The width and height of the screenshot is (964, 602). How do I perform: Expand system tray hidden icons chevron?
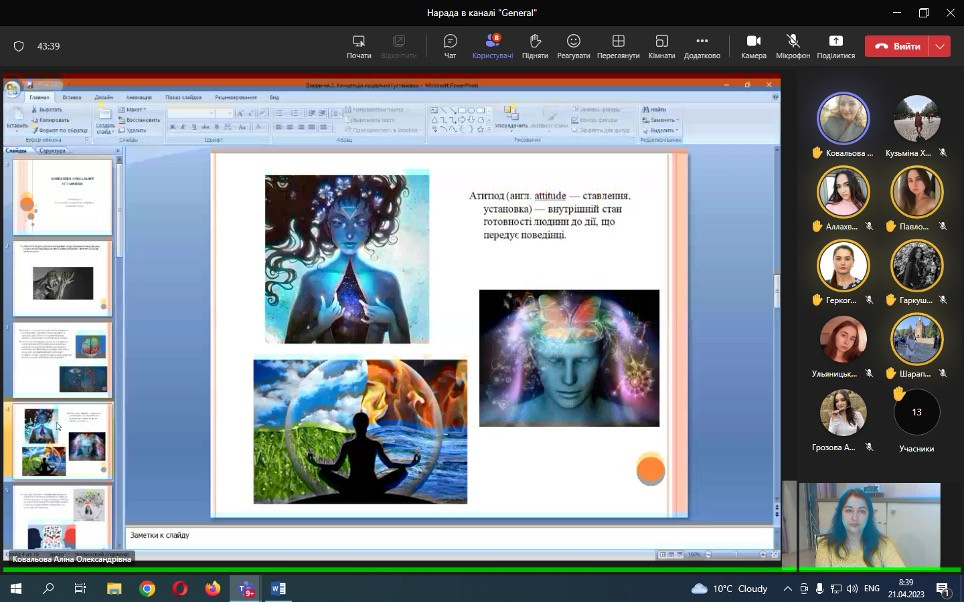(788, 589)
